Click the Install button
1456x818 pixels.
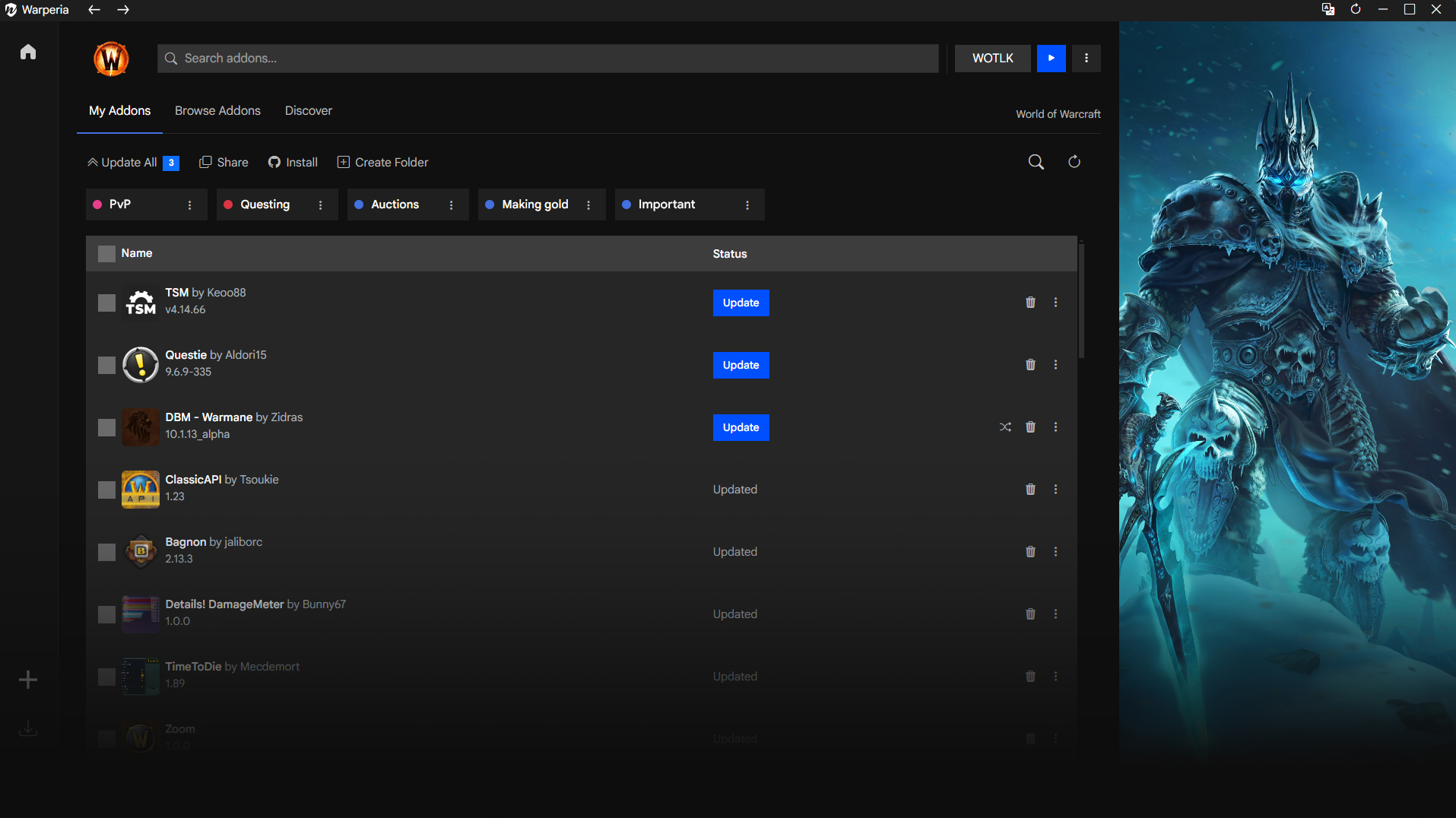click(293, 163)
